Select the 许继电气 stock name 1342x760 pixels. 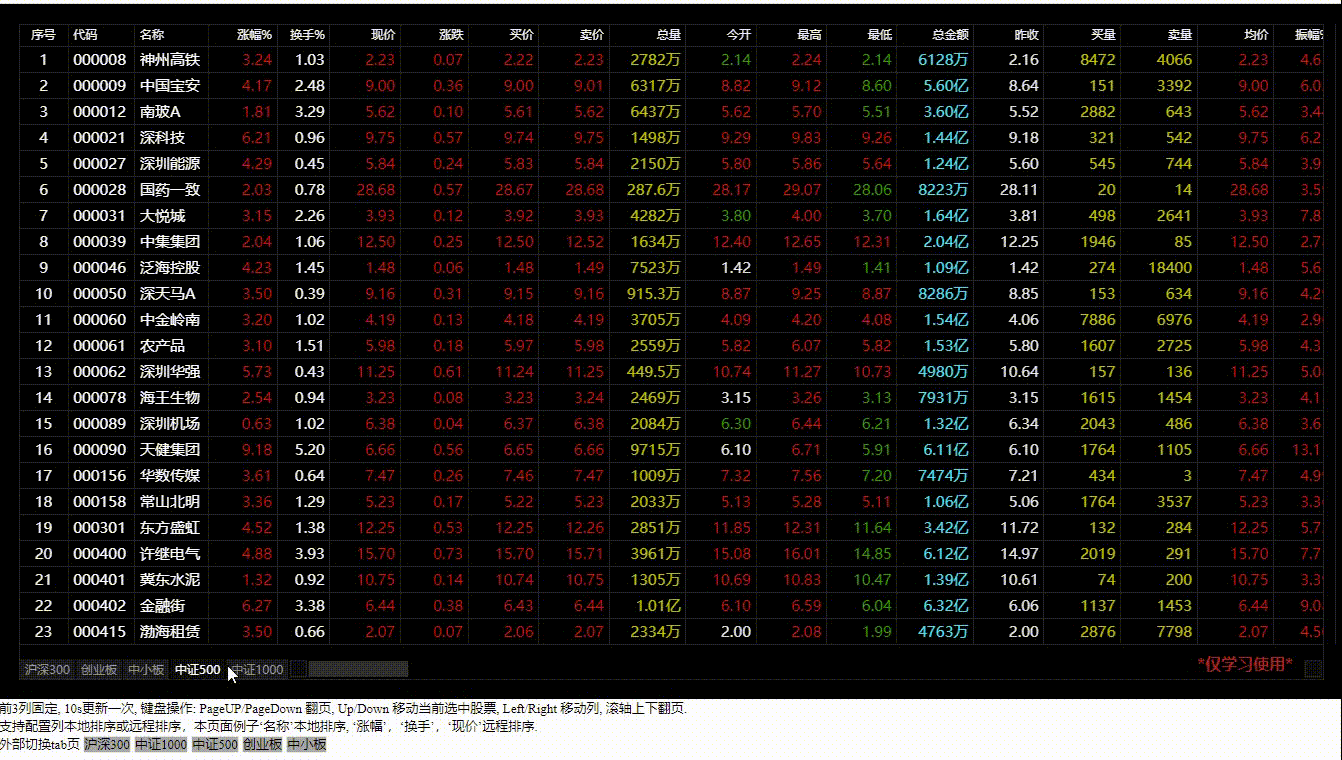[170, 554]
